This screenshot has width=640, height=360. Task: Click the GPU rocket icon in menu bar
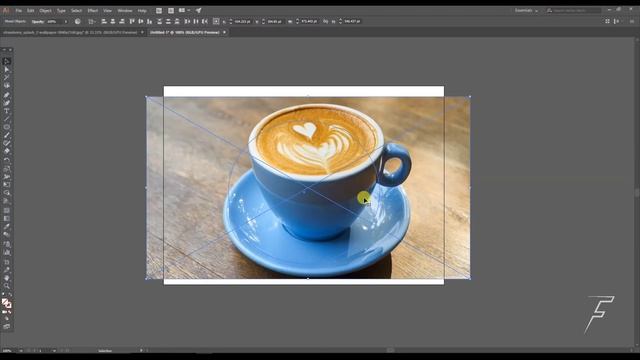[198, 10]
